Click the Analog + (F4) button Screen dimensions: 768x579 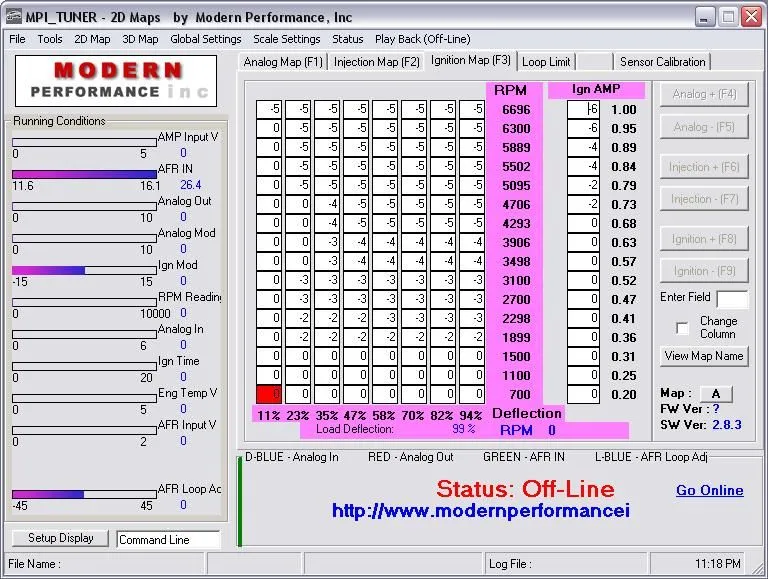pyautogui.click(x=704, y=94)
